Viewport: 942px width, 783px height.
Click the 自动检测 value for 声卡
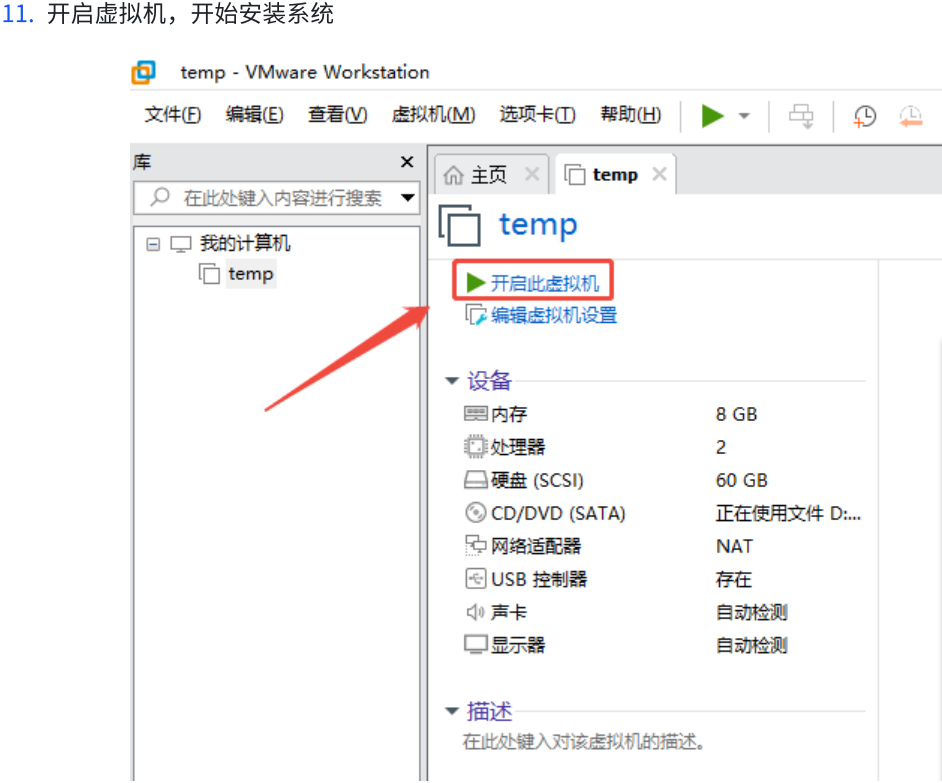coord(752,612)
